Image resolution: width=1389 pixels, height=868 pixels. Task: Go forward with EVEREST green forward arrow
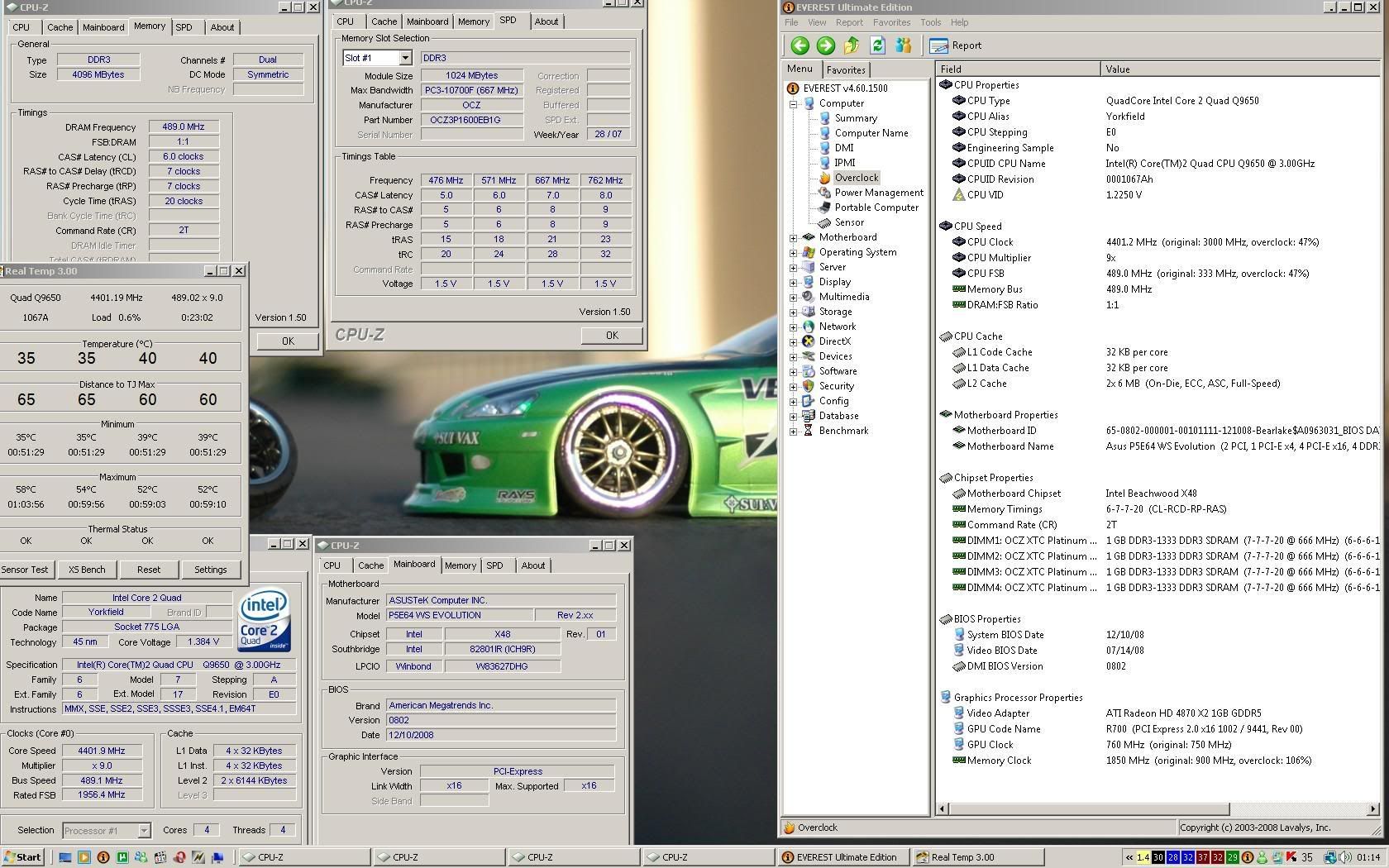click(825, 45)
